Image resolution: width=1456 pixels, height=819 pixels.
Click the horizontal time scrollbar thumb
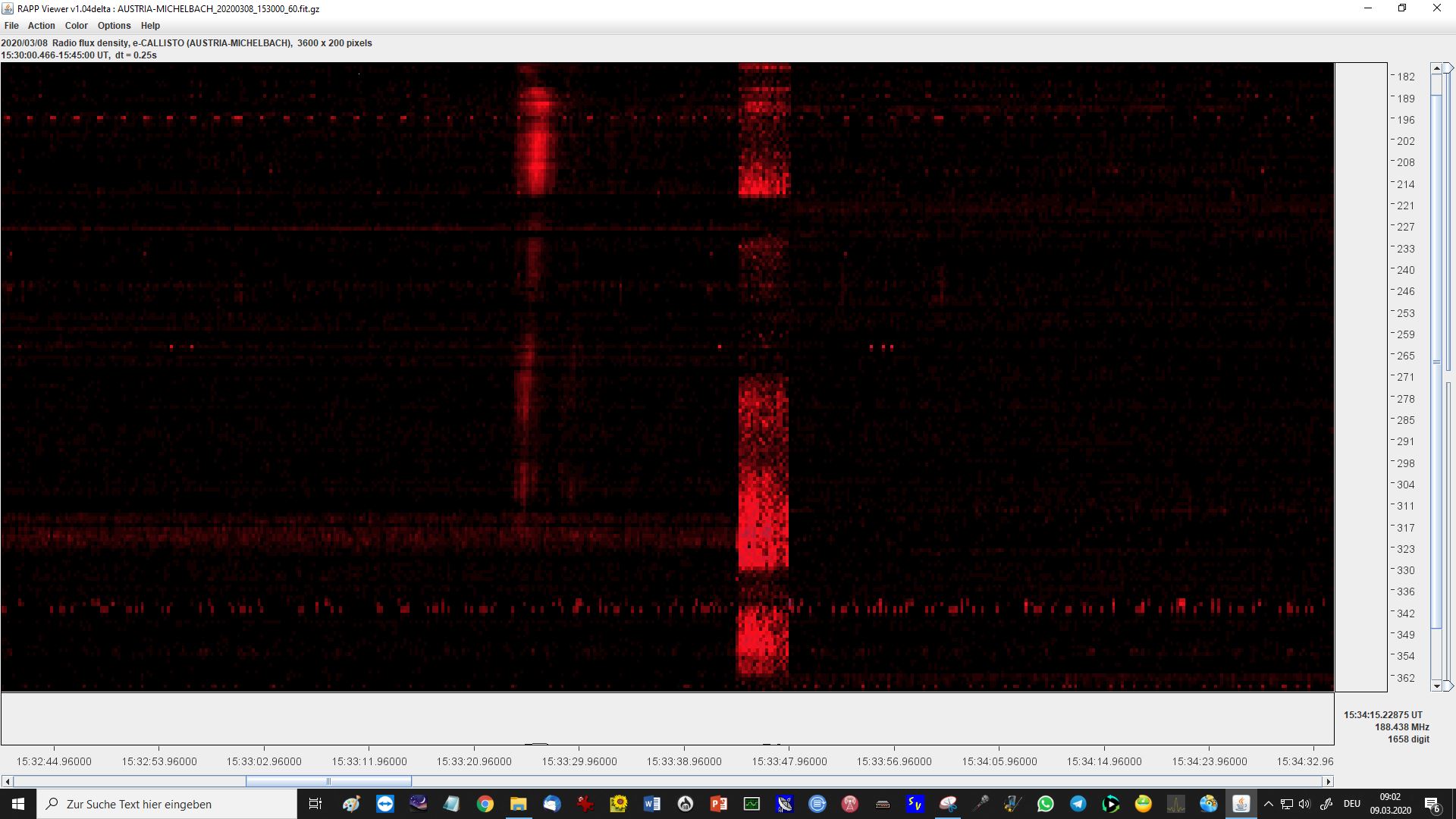[328, 781]
